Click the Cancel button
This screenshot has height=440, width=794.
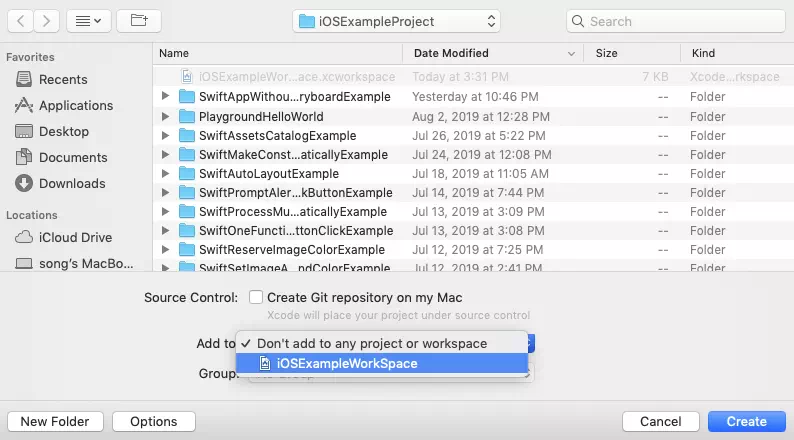click(661, 421)
